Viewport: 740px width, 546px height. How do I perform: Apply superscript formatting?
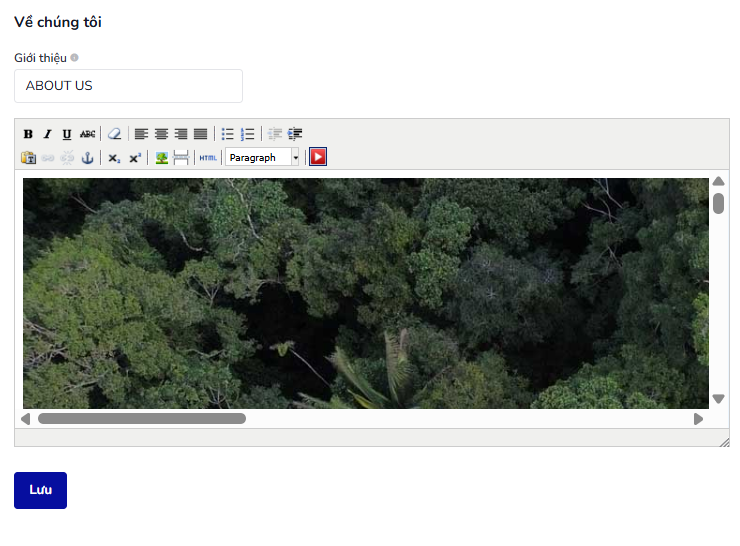(135, 158)
